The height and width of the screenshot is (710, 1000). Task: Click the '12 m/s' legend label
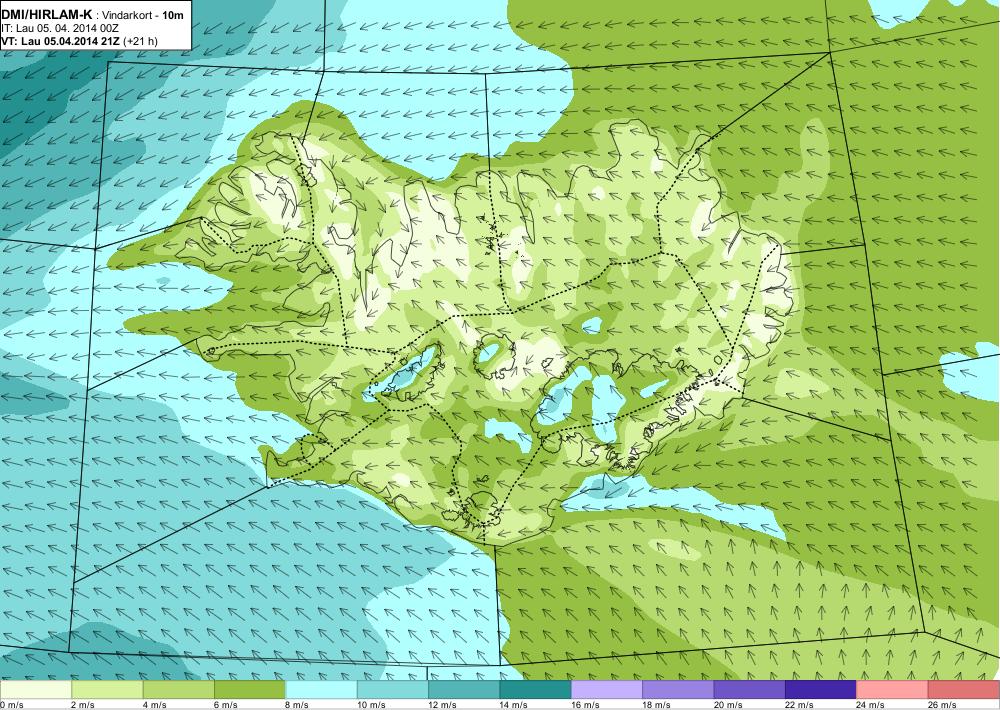tap(443, 705)
